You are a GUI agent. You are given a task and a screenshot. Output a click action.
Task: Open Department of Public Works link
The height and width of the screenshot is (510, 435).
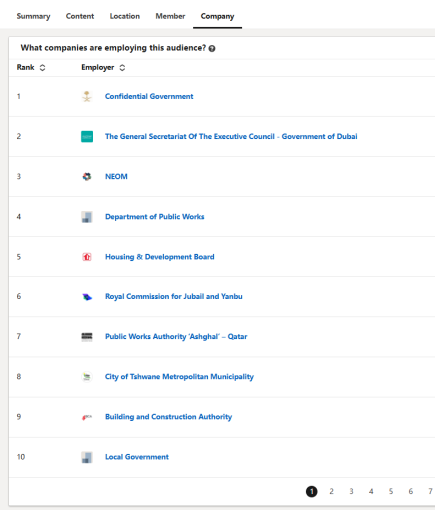[x=155, y=217]
